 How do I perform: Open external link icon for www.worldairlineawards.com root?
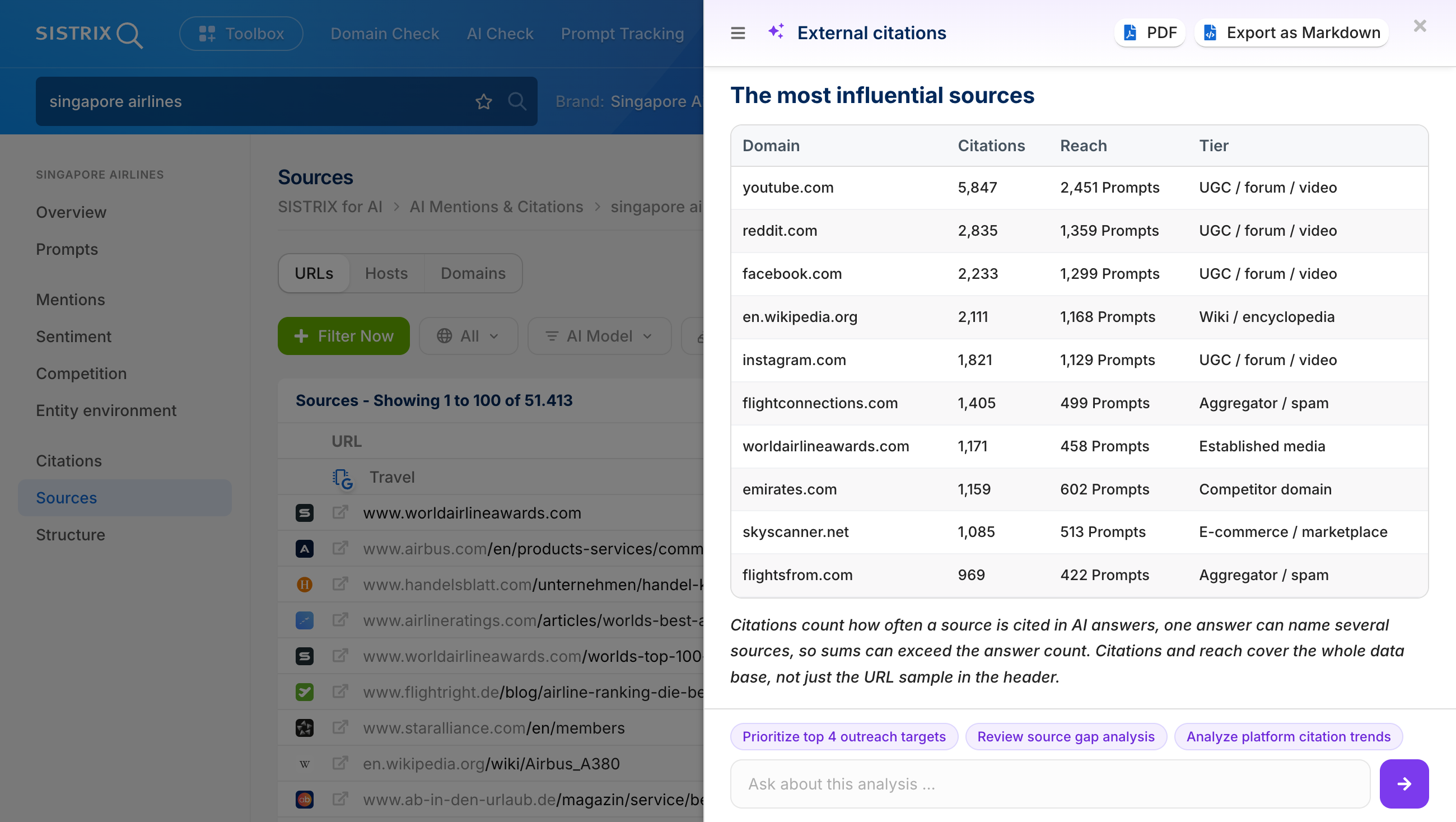point(340,512)
